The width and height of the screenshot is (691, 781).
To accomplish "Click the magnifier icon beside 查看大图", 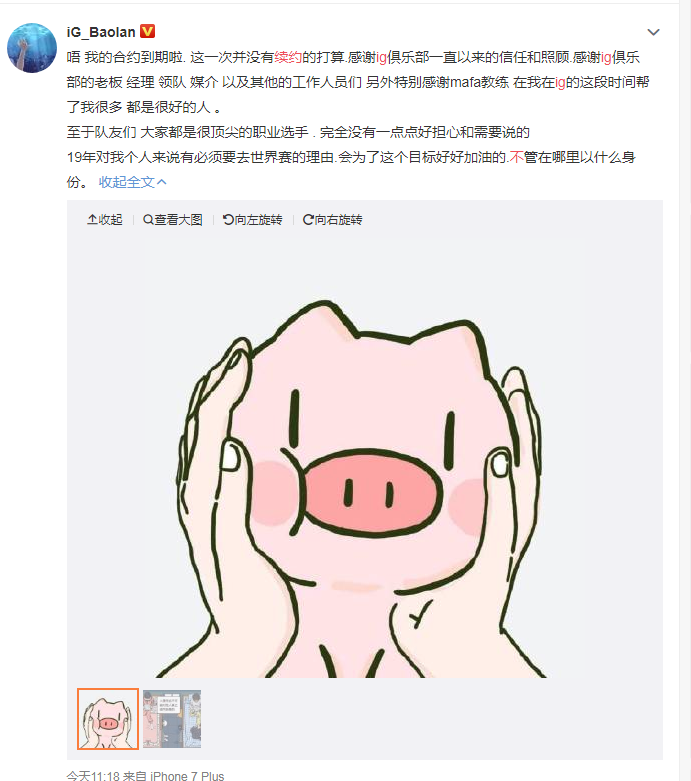I will point(148,220).
